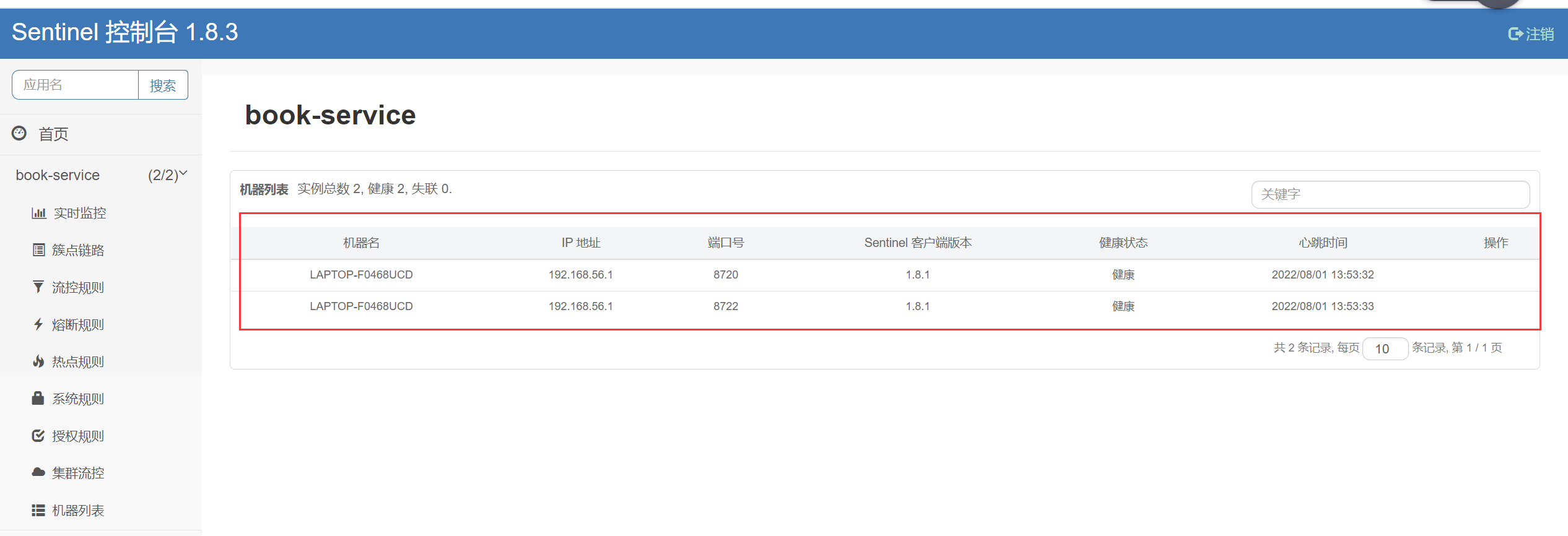The image size is (1568, 536).
Task: Open 簇点链路 cluster link page
Action: click(x=78, y=250)
